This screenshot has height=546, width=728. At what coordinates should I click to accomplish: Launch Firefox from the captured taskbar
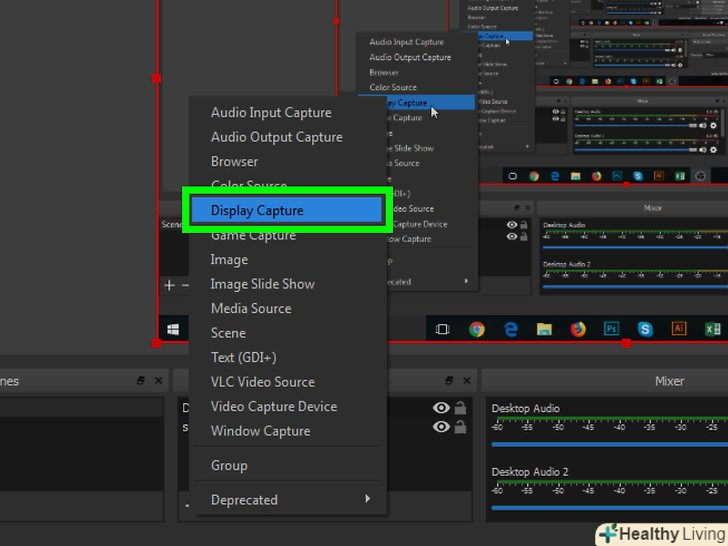(x=578, y=328)
